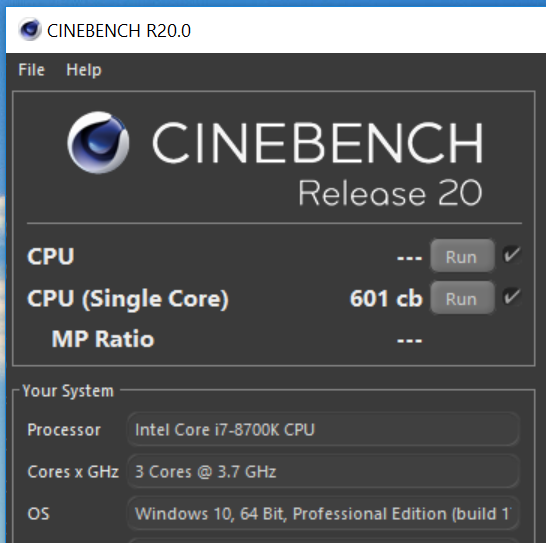
Task: Open the File menu
Action: click(x=32, y=70)
